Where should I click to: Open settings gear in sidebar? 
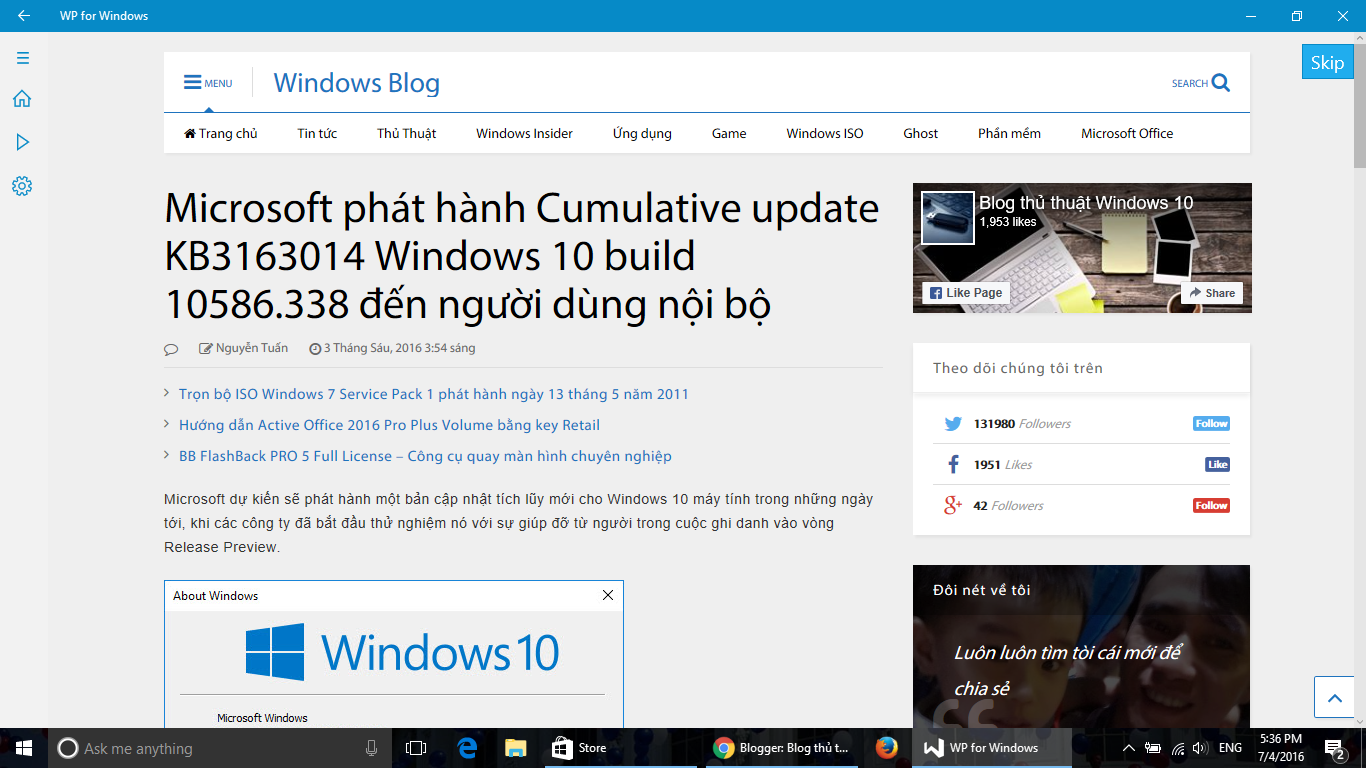pos(22,186)
